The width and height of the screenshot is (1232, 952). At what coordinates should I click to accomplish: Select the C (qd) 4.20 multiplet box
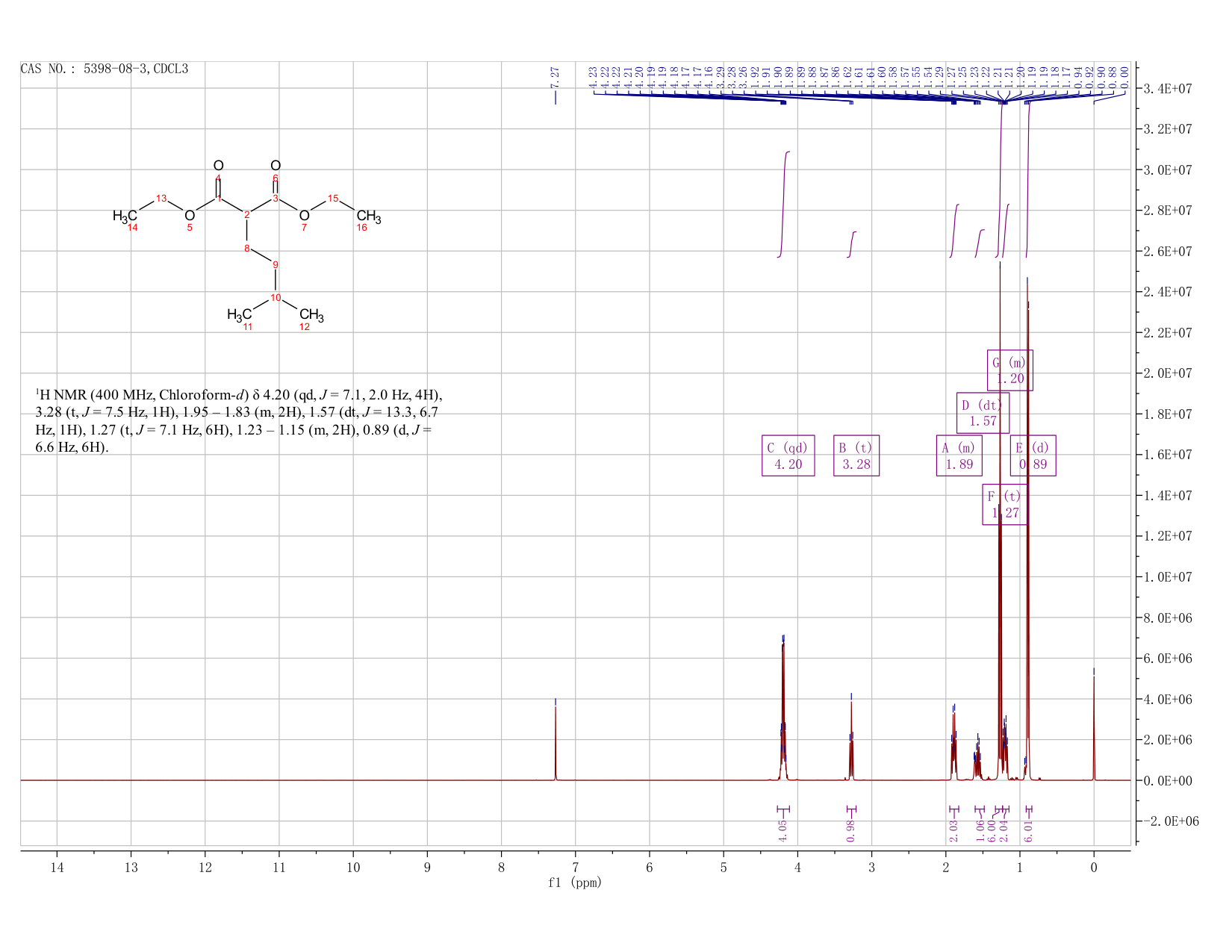point(788,455)
